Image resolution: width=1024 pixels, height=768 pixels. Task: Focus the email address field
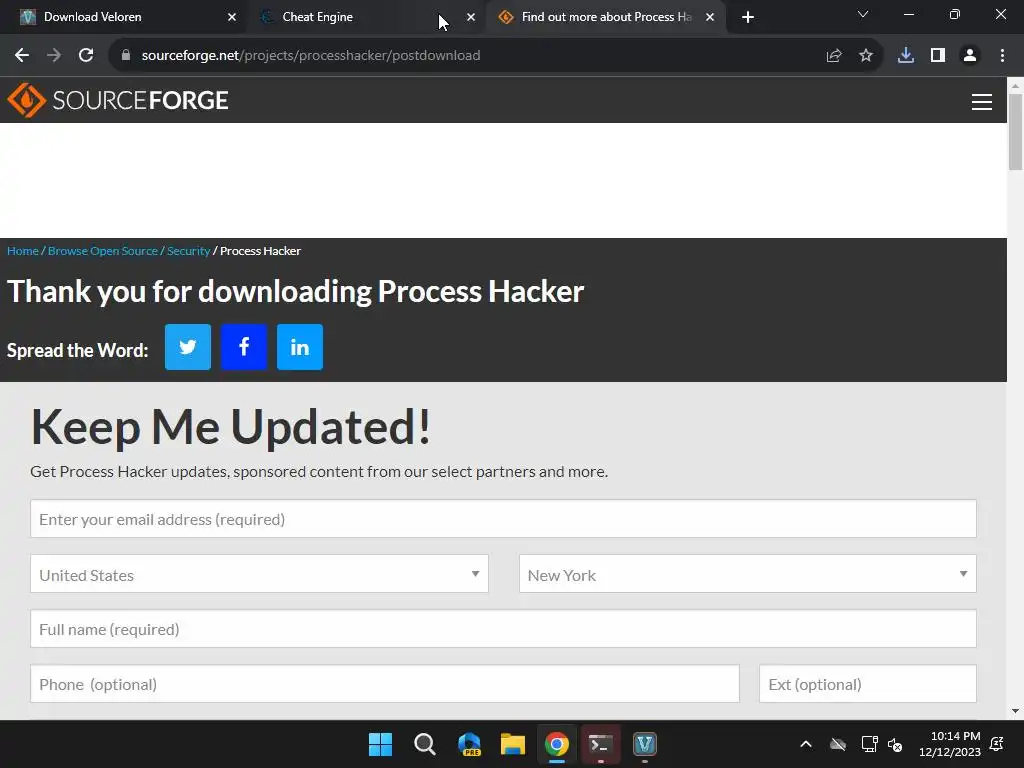(x=504, y=519)
